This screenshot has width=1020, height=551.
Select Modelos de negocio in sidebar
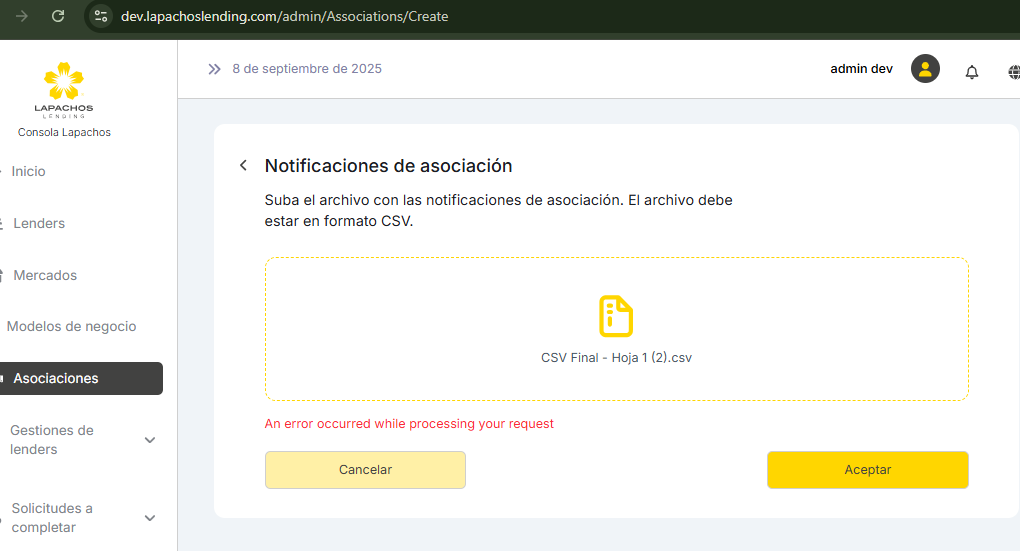71,327
